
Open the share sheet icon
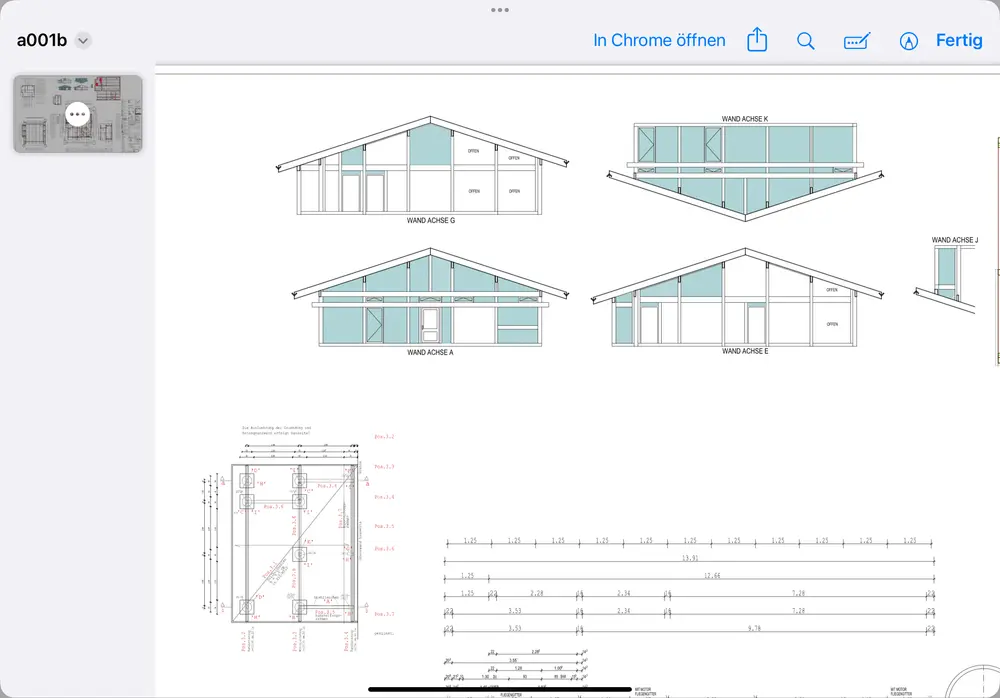(x=757, y=41)
